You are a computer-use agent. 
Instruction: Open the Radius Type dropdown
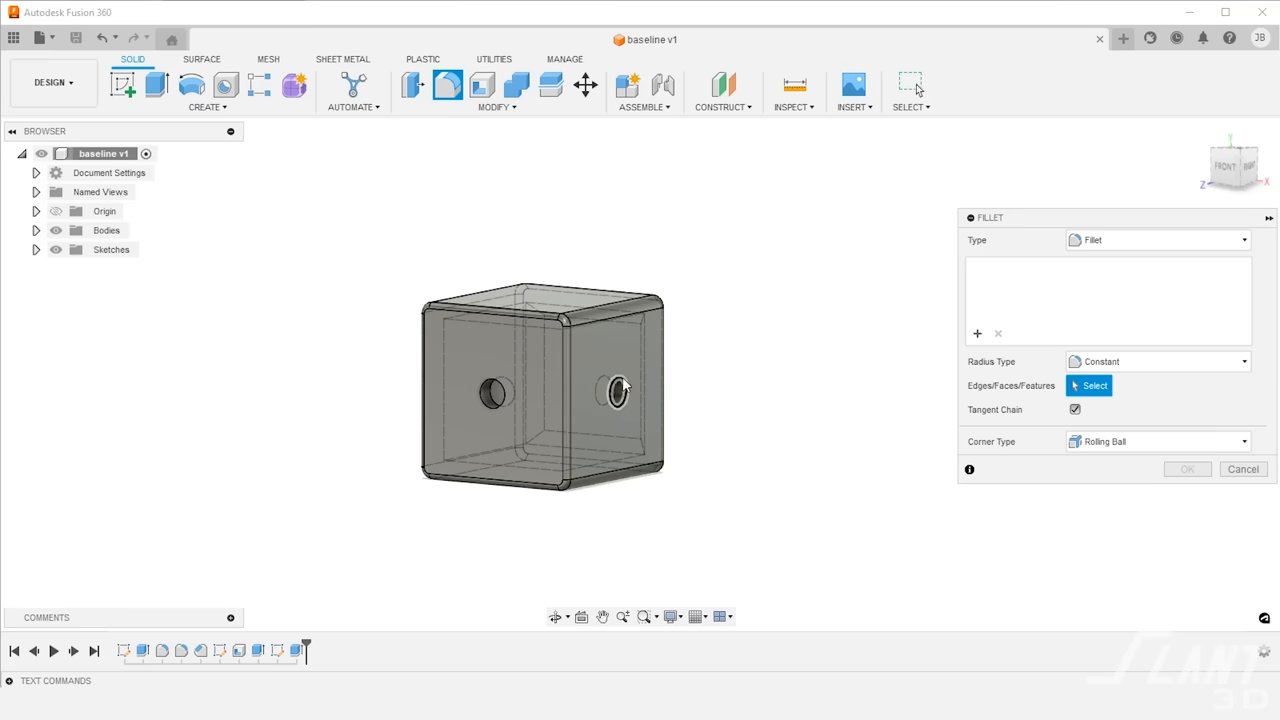pyautogui.click(x=1243, y=361)
